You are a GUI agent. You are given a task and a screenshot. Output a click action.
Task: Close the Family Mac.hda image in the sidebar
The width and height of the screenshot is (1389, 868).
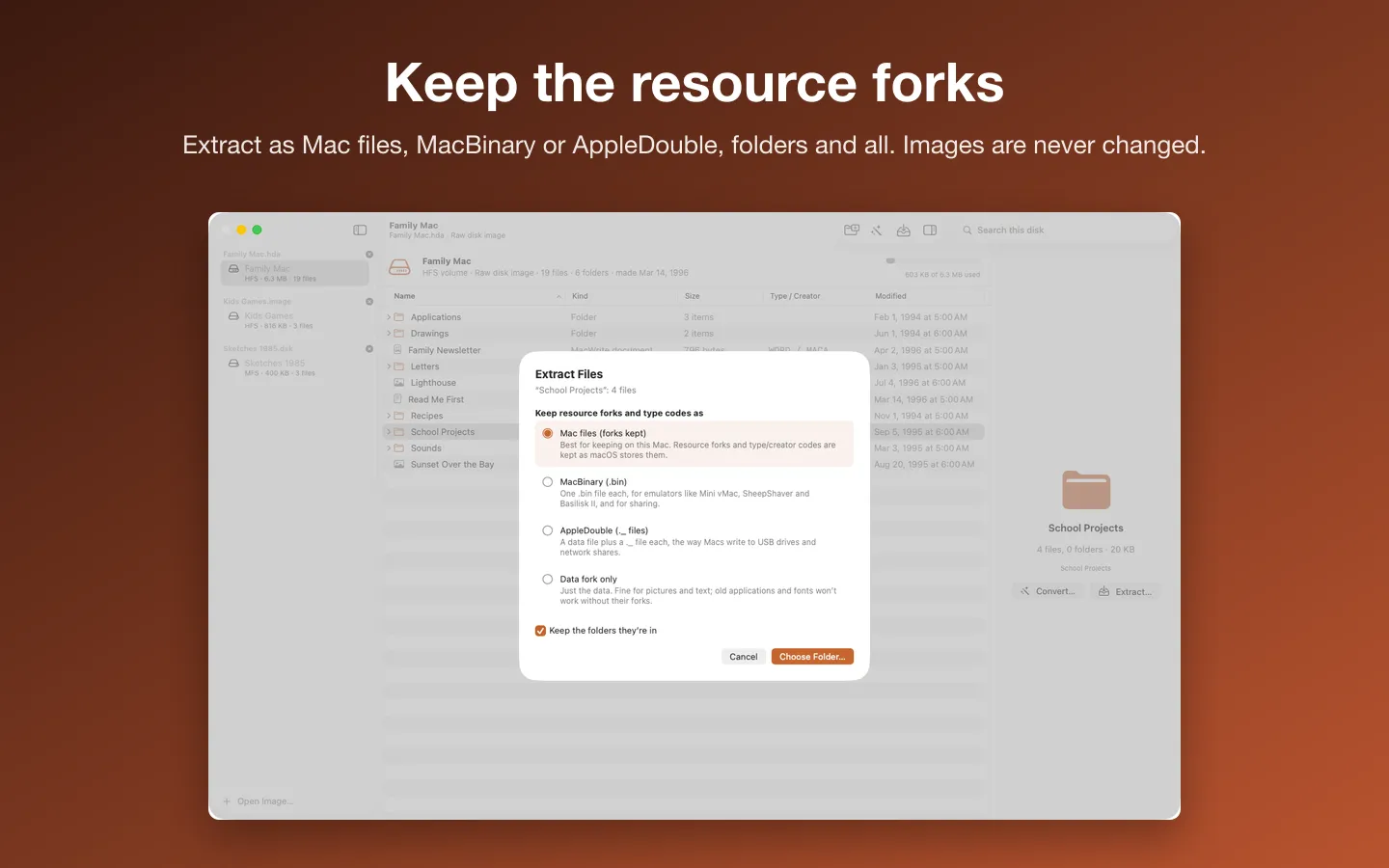coord(369,255)
